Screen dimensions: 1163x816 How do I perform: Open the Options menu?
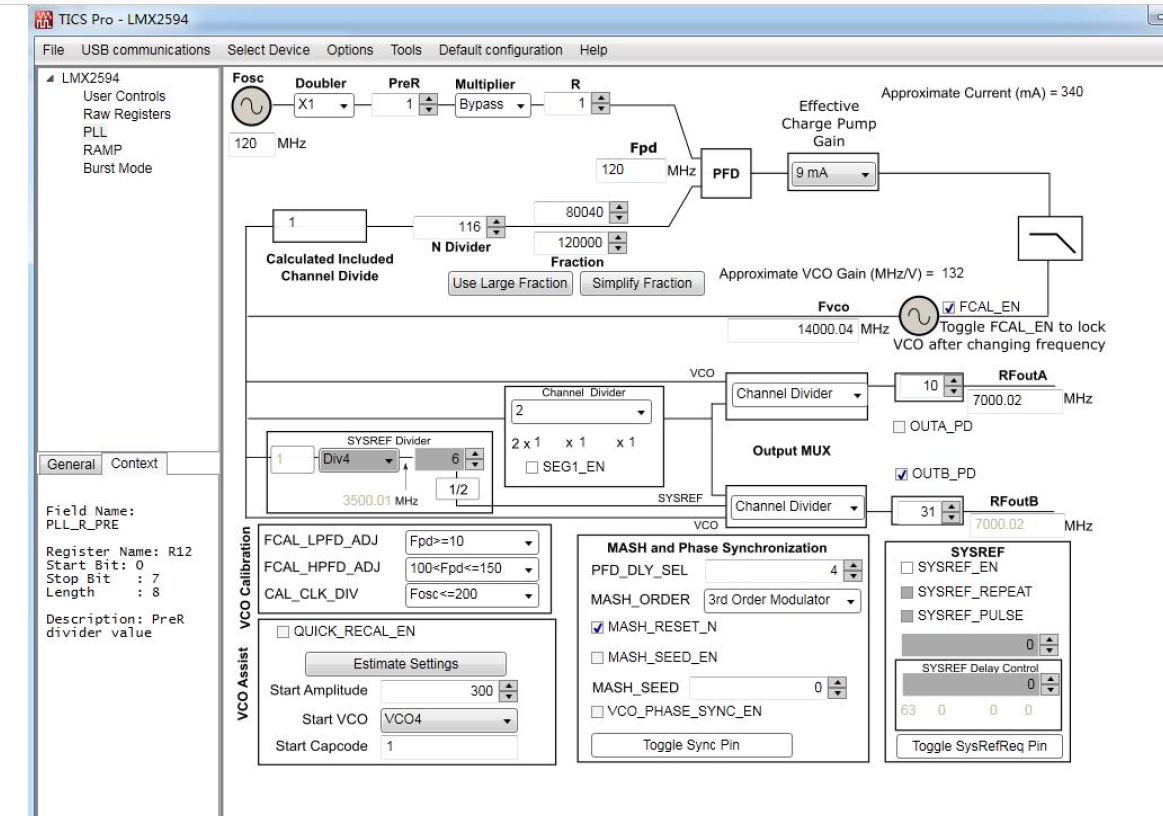pos(350,50)
